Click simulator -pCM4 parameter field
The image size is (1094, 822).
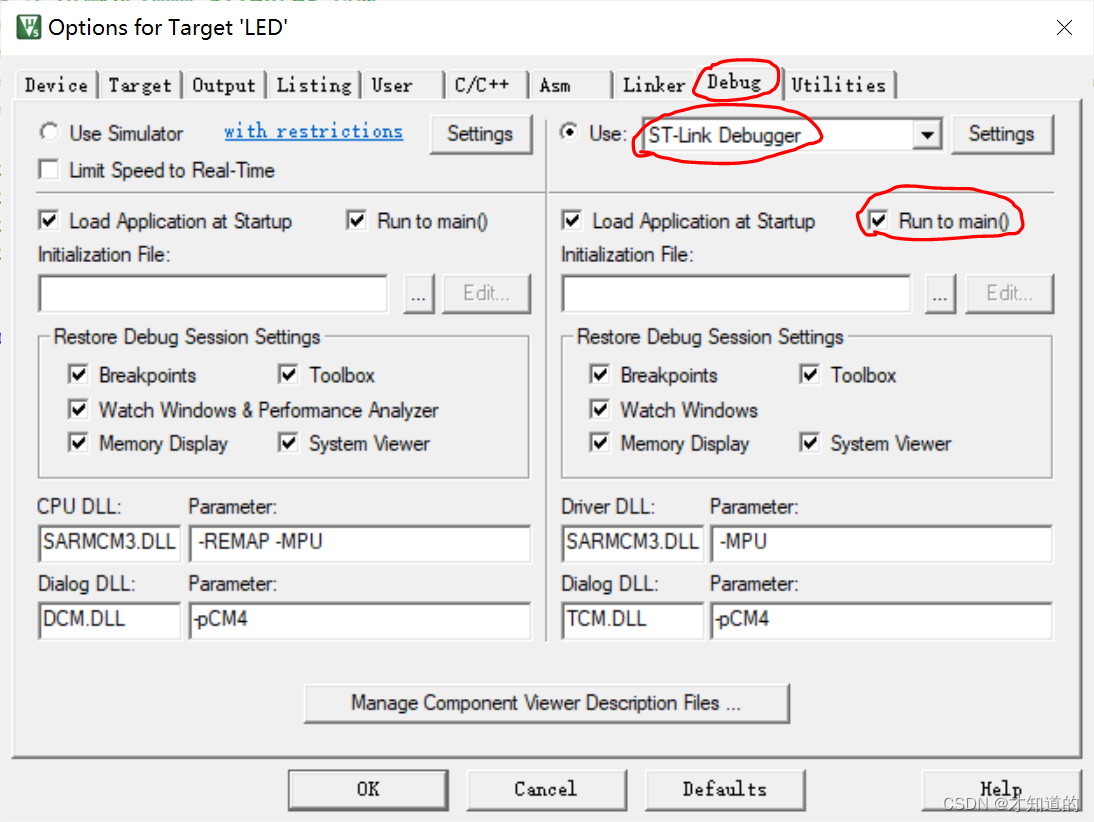click(360, 620)
